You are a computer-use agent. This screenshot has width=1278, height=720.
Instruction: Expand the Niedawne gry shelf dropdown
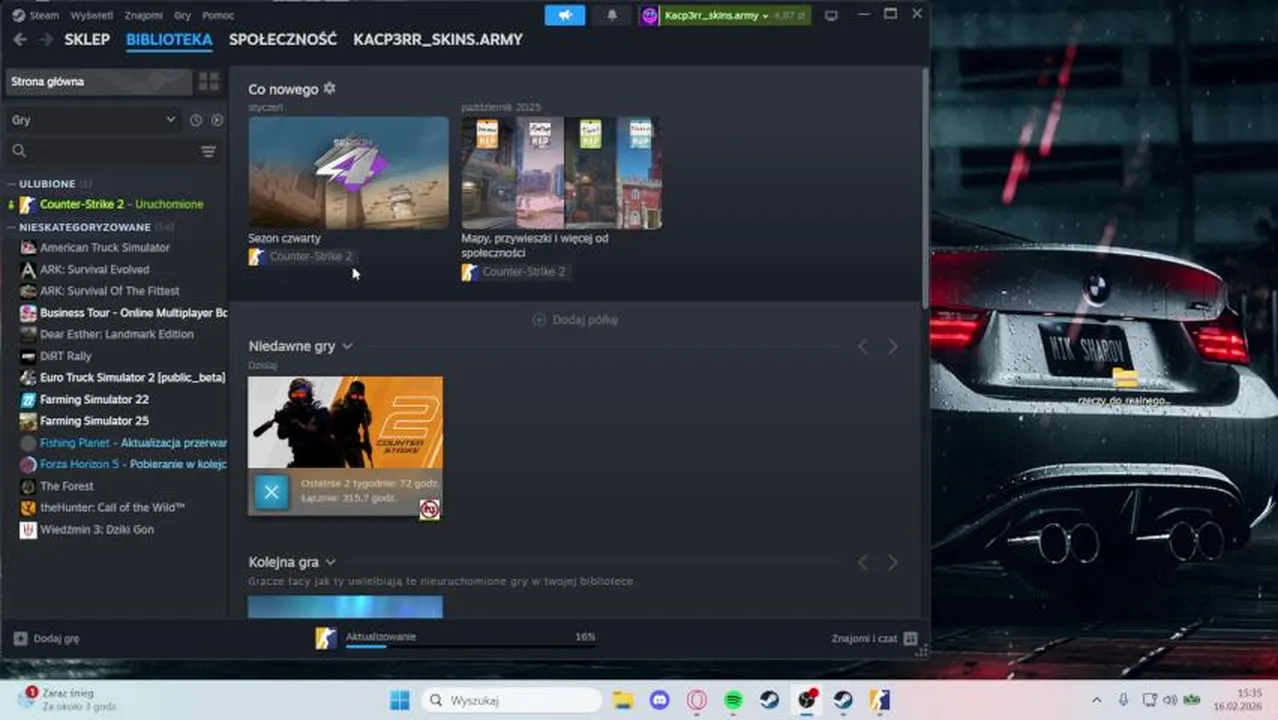coord(347,346)
